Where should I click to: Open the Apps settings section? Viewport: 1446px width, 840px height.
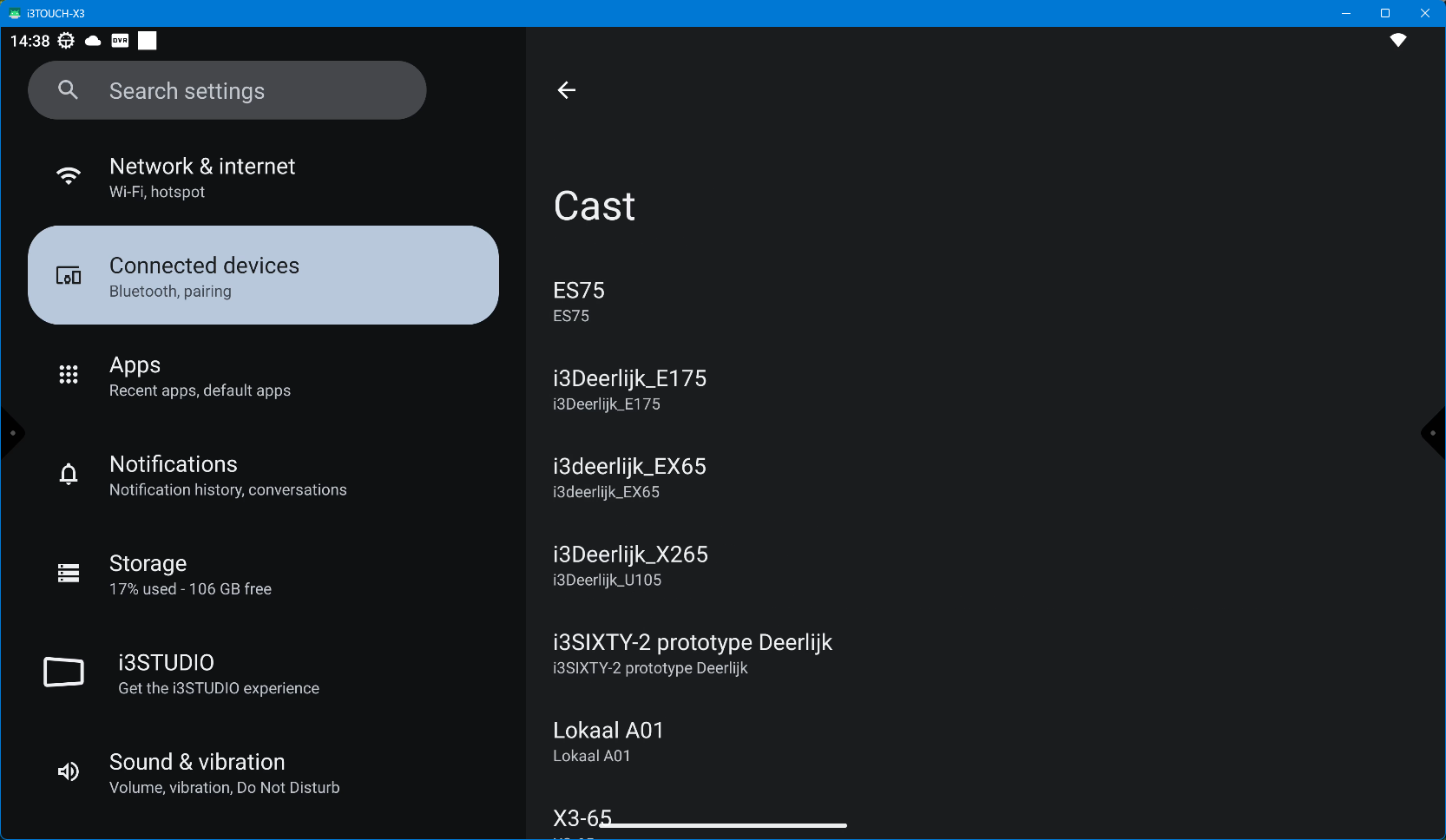200,376
